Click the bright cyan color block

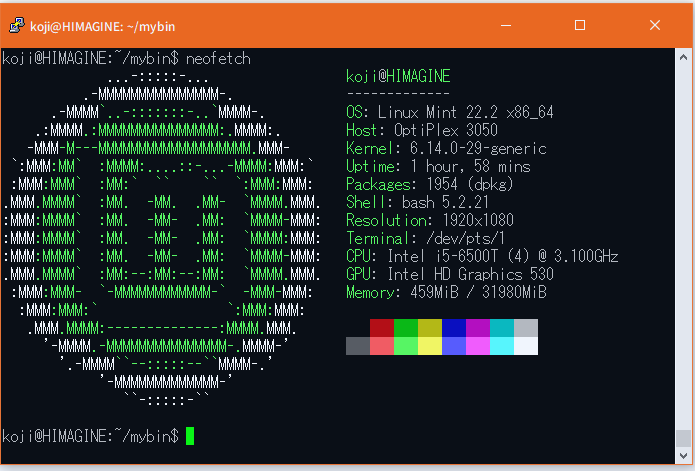click(x=501, y=346)
